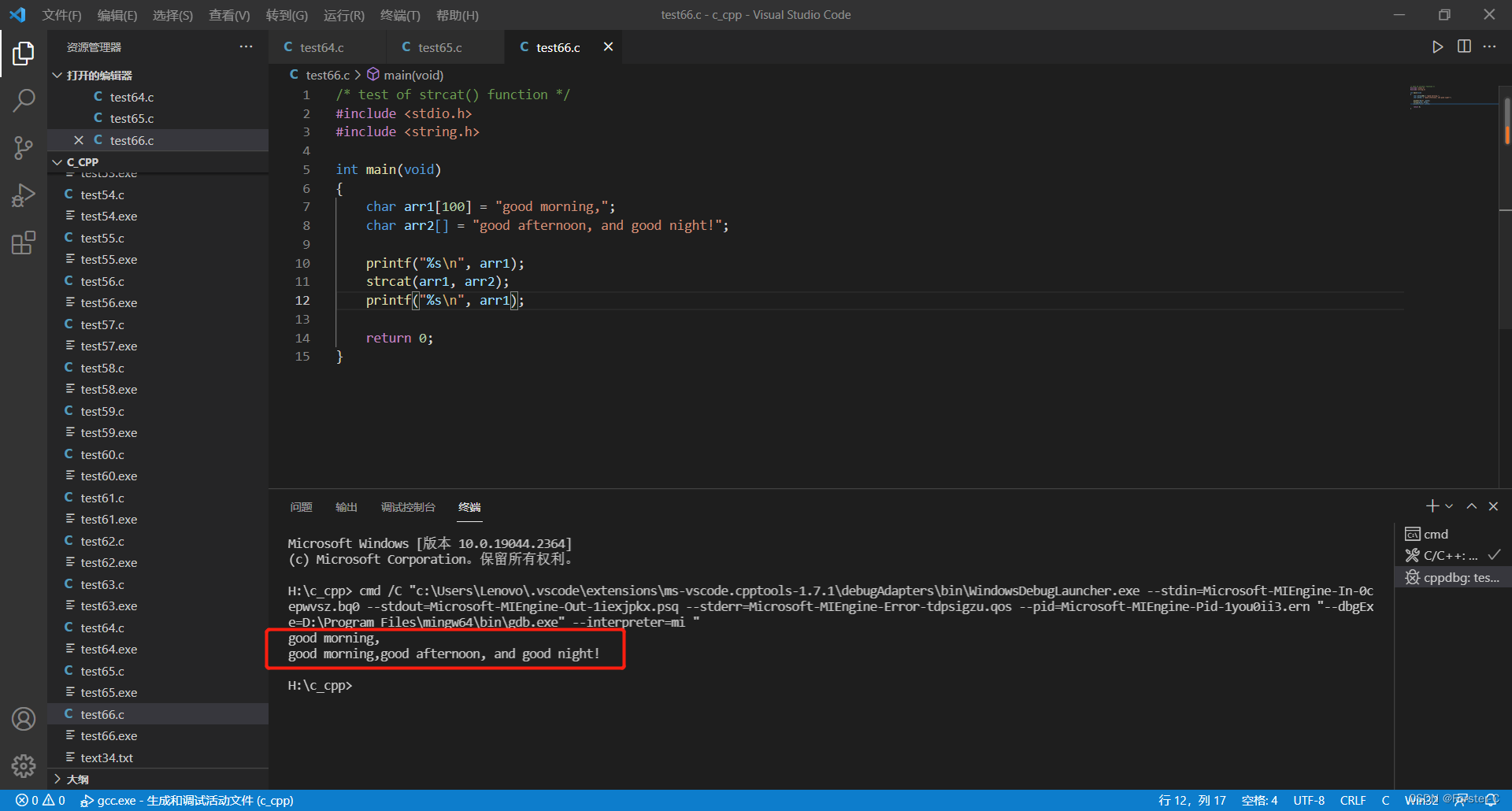
Task: Maximize the panel with up chevron
Action: point(1471,506)
